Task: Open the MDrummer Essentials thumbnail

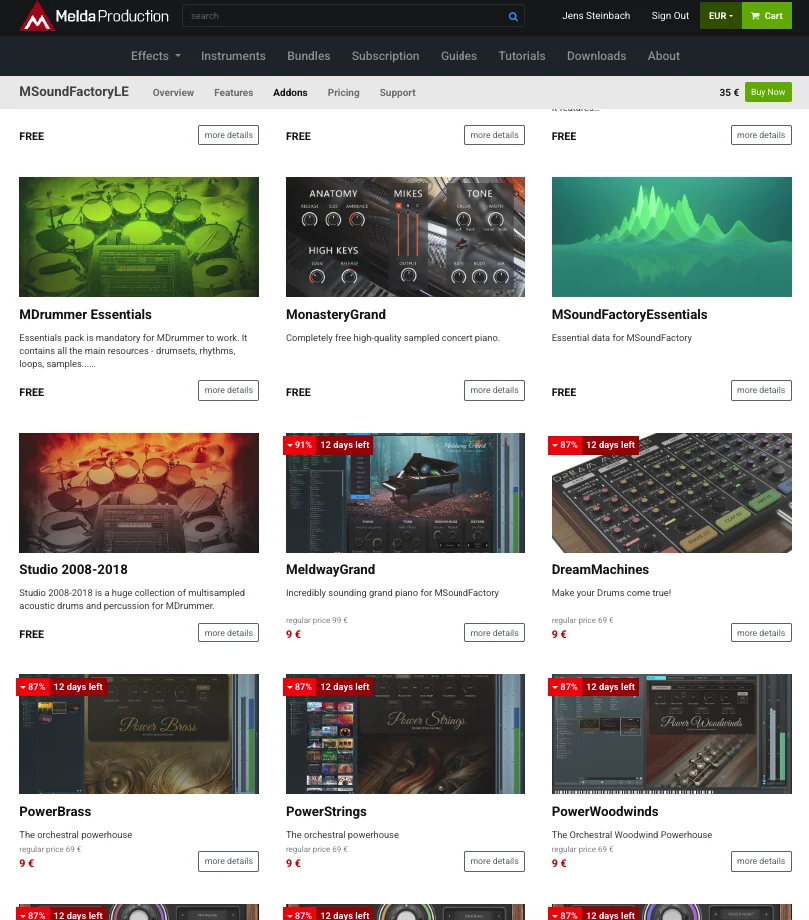Action: point(139,237)
